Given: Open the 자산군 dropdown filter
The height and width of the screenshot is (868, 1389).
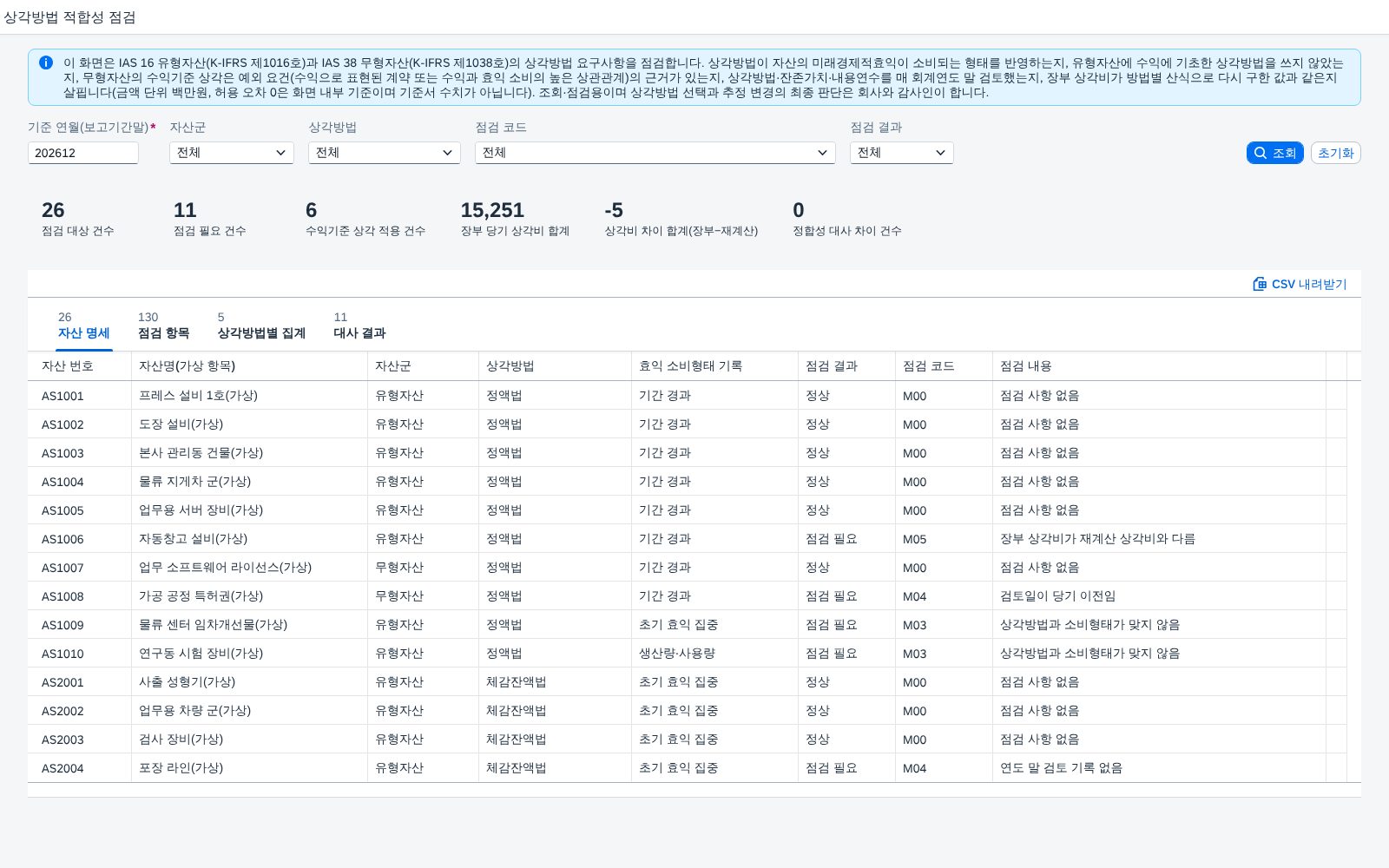Looking at the screenshot, I should (232, 153).
